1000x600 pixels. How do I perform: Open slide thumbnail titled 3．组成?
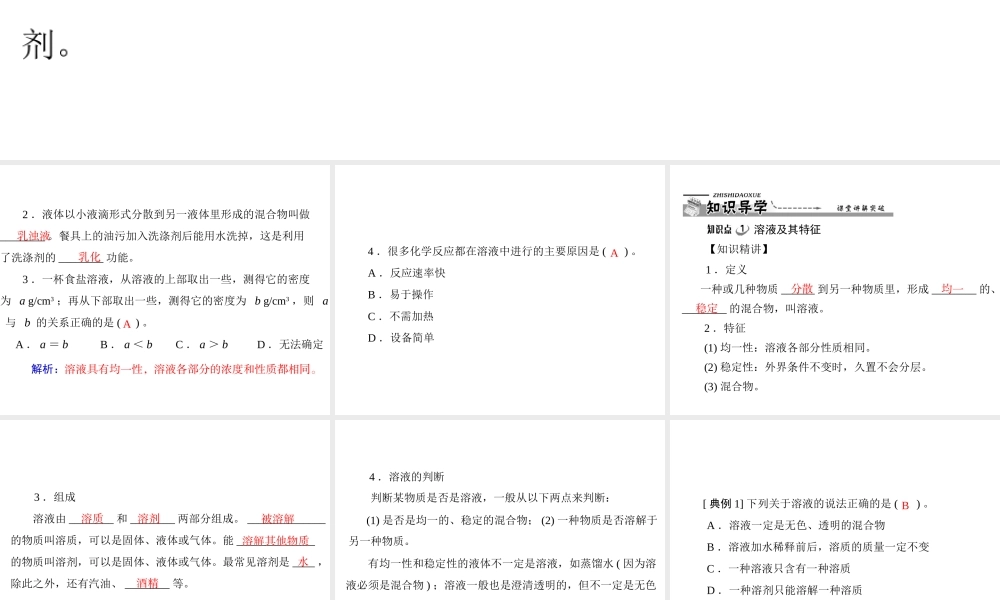(x=165, y=509)
